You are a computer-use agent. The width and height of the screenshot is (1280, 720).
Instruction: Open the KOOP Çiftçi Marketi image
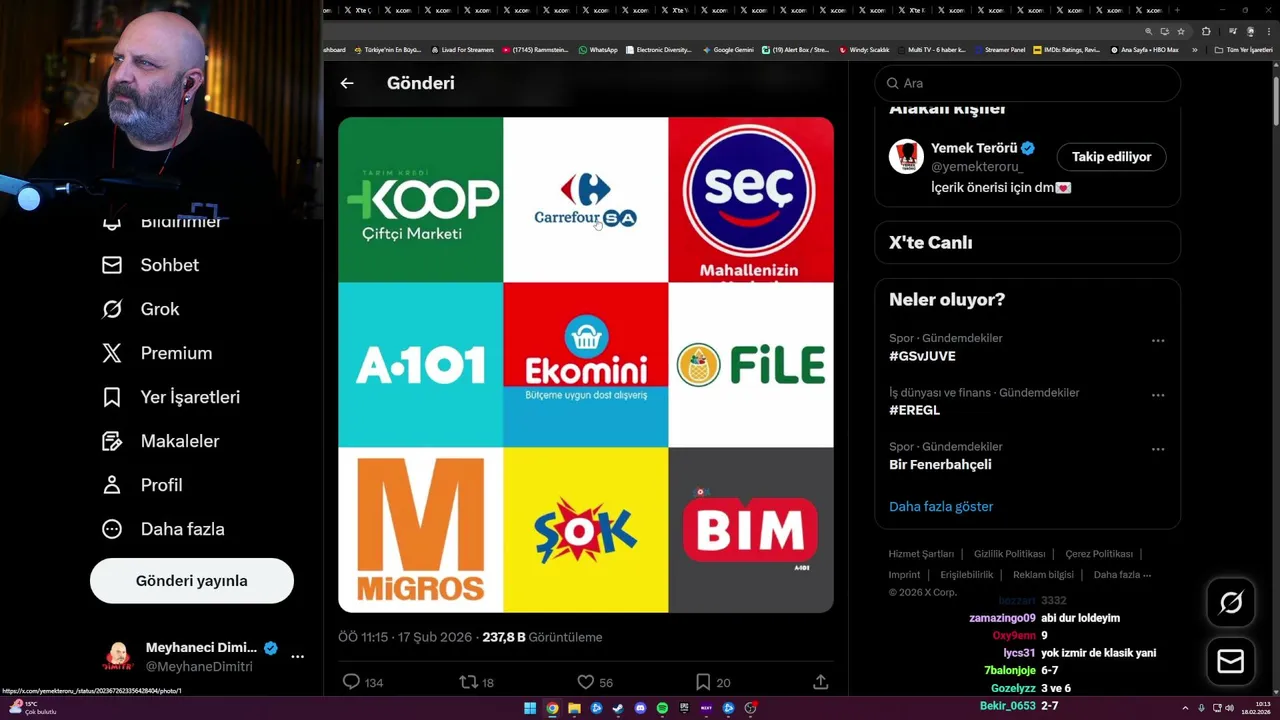click(420, 199)
